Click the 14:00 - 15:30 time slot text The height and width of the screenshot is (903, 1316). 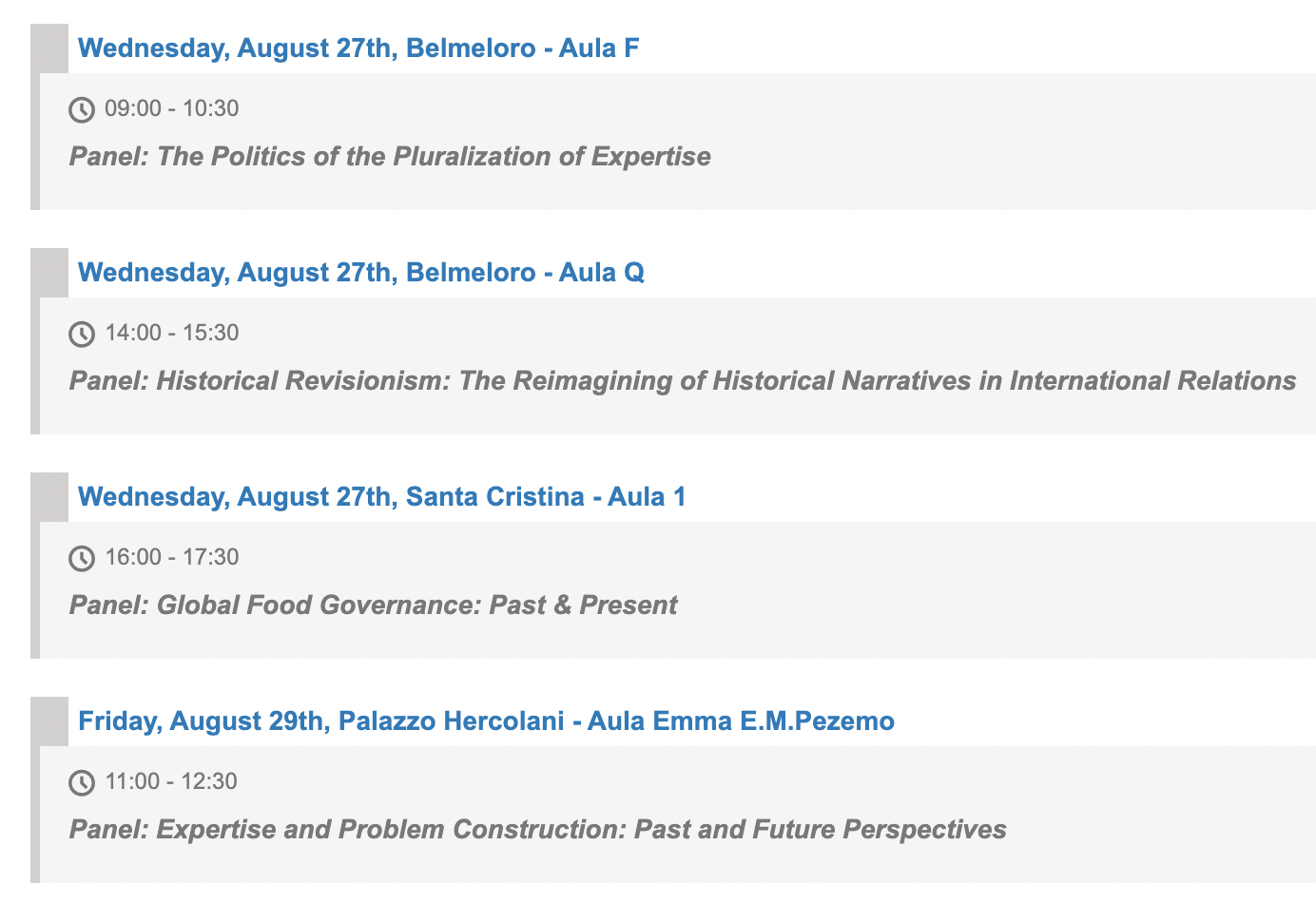coord(172,334)
